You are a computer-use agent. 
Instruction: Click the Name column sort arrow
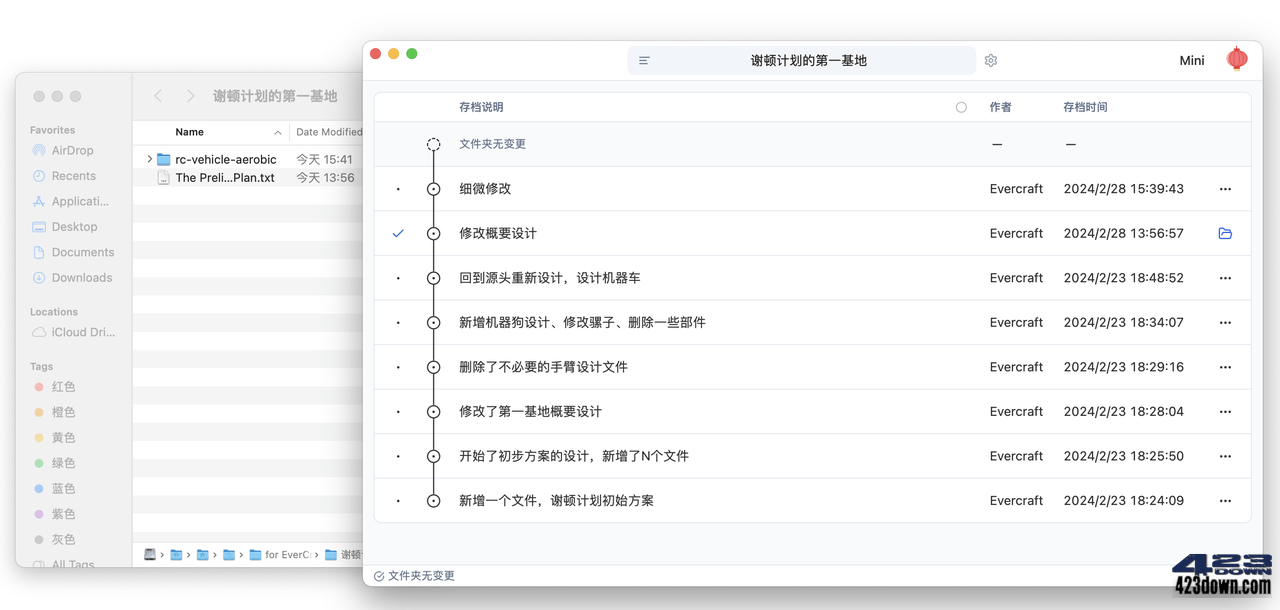click(x=277, y=131)
